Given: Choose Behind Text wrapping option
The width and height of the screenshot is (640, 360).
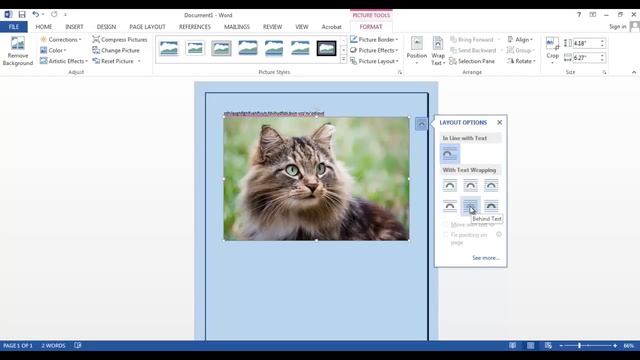Looking at the screenshot, I should [x=470, y=206].
